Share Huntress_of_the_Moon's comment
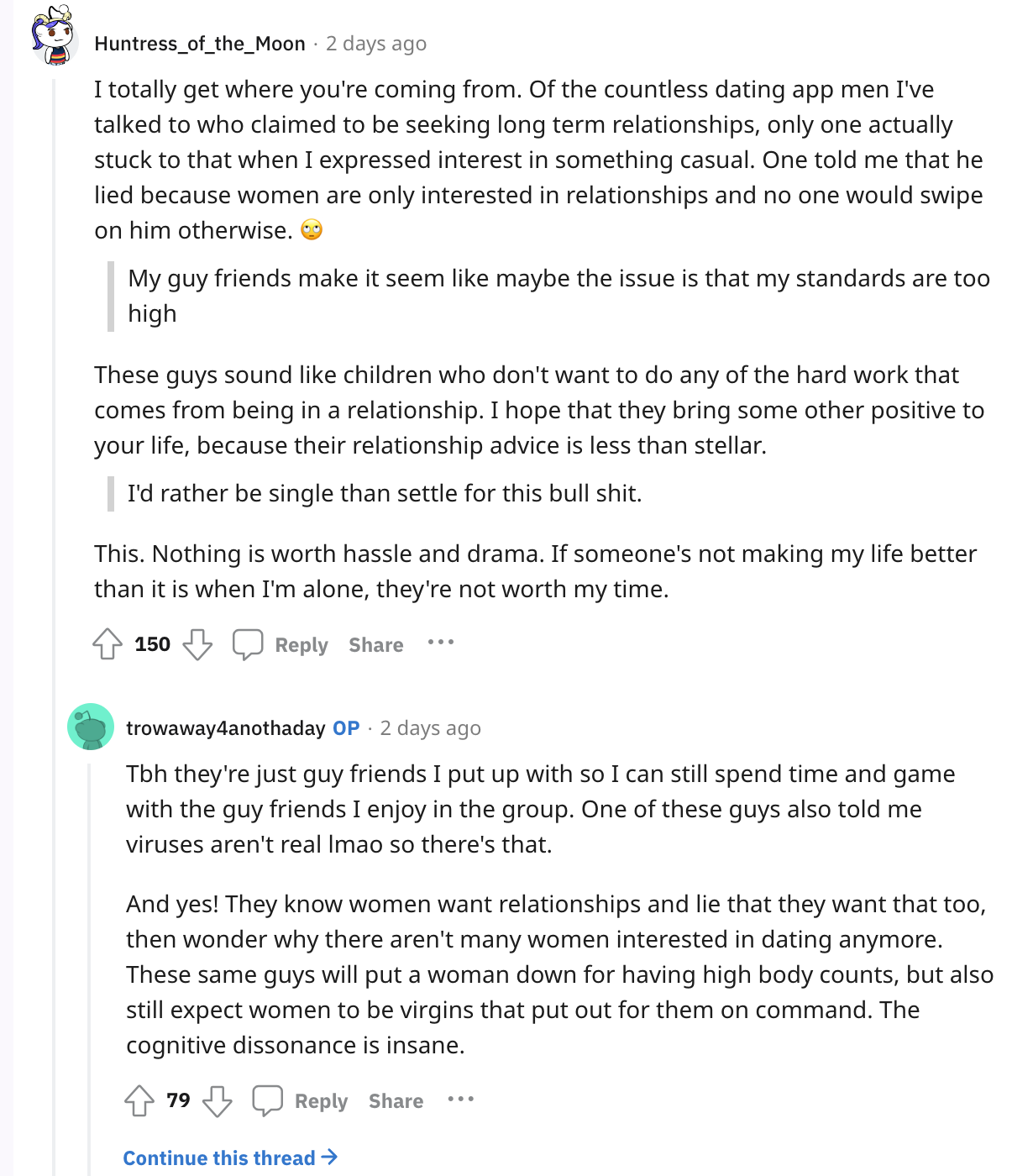1033x1176 pixels. click(x=376, y=645)
